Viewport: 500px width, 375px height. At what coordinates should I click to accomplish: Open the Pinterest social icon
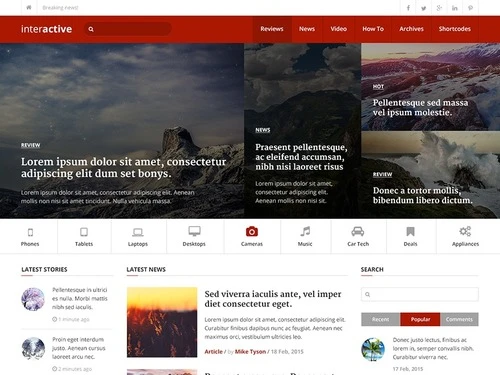(470, 8)
